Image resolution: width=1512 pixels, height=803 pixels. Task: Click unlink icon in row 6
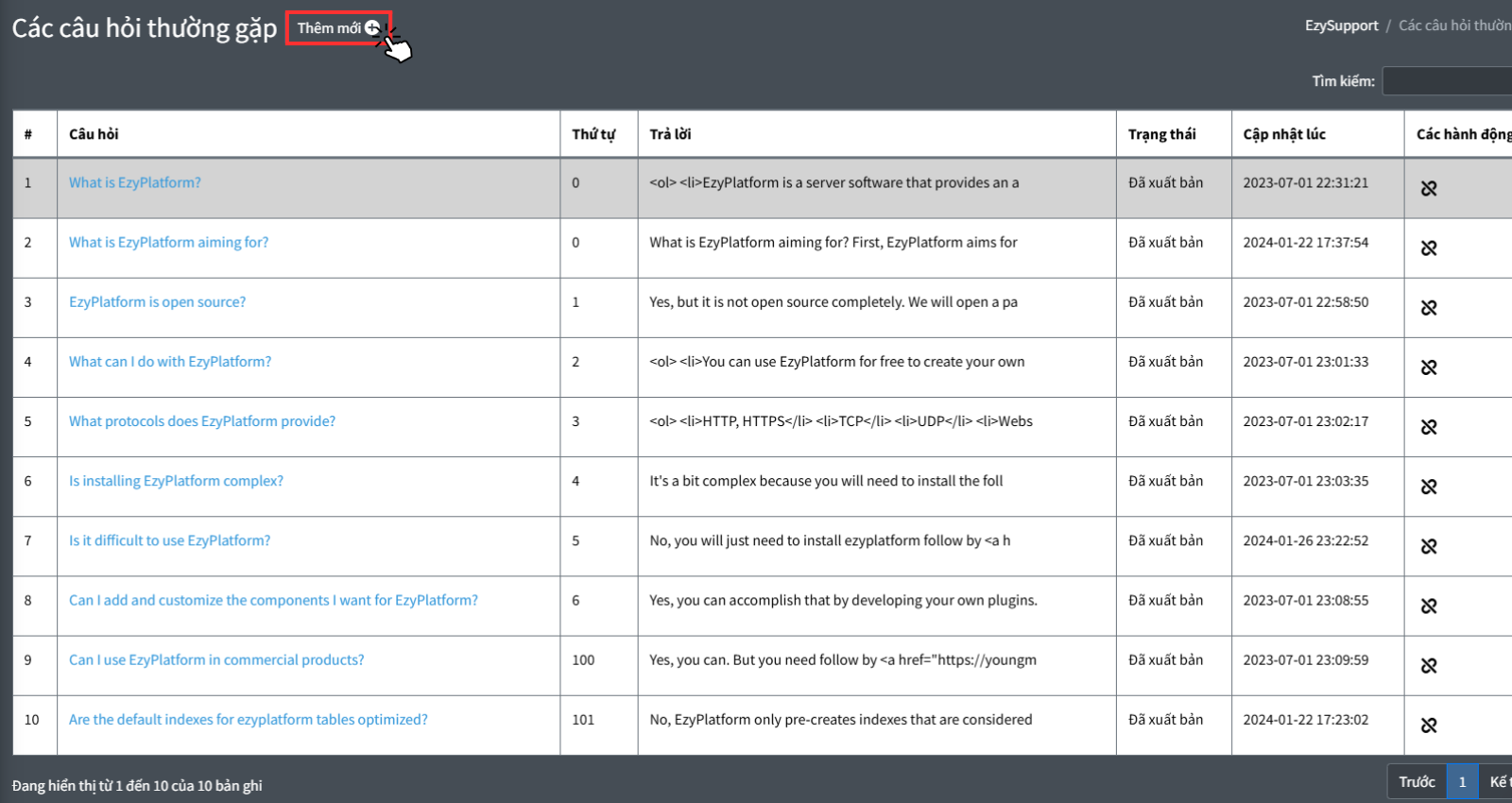point(1428,487)
